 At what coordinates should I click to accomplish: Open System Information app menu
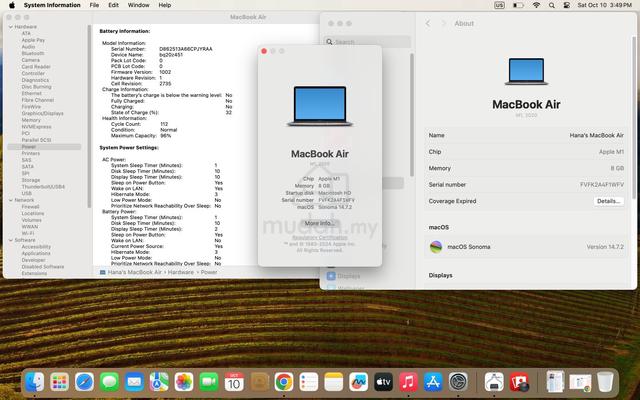coord(52,5)
